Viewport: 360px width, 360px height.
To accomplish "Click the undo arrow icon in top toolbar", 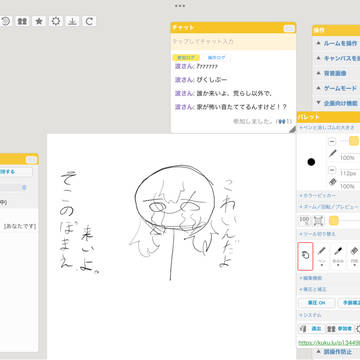I will (x=6, y=21).
